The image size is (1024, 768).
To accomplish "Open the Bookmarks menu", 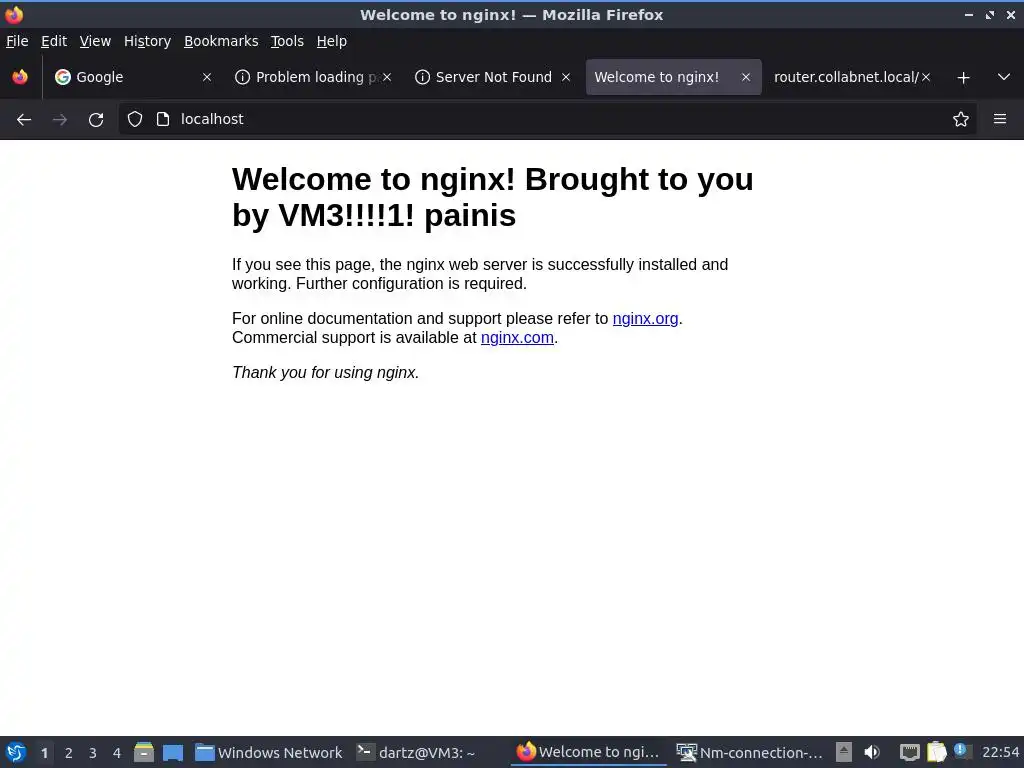I will pyautogui.click(x=221, y=41).
